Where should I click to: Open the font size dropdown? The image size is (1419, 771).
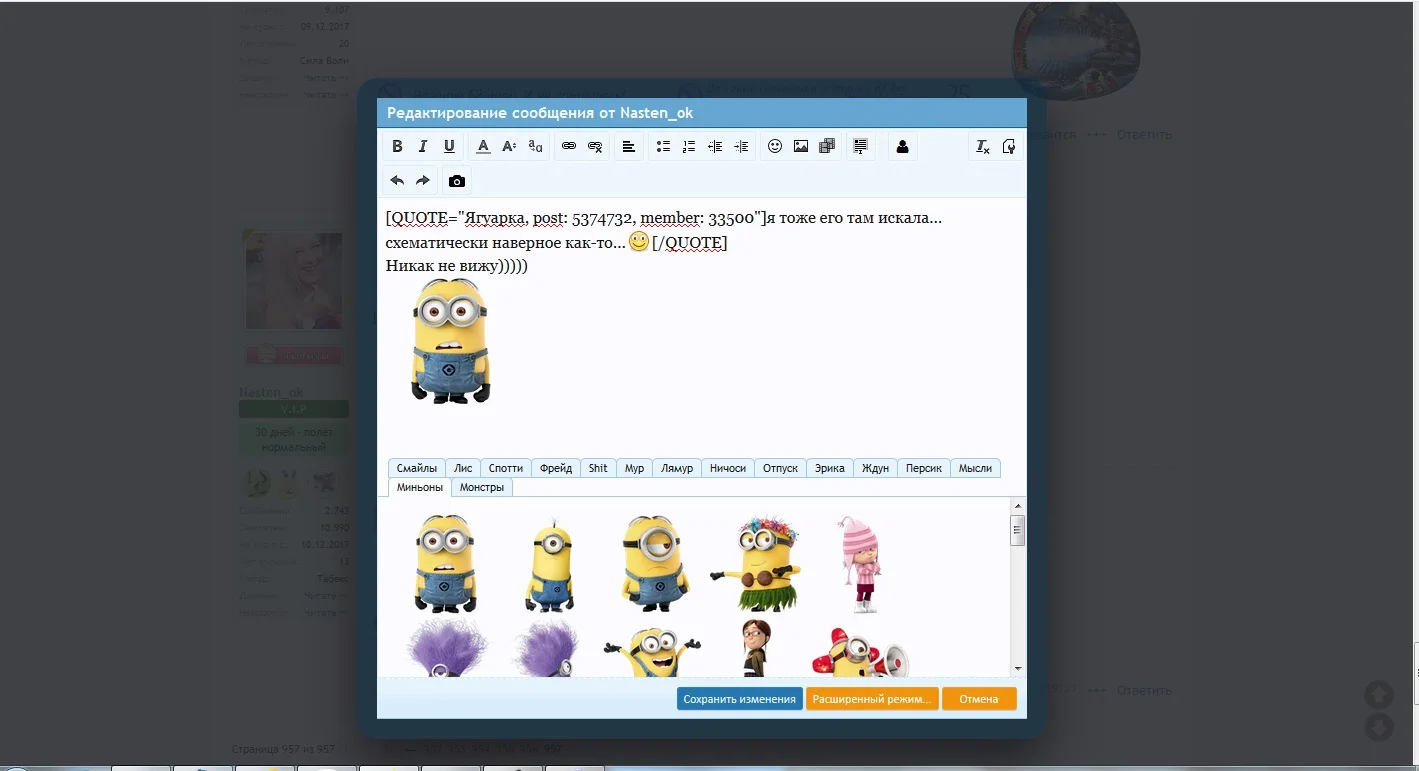(x=509, y=147)
